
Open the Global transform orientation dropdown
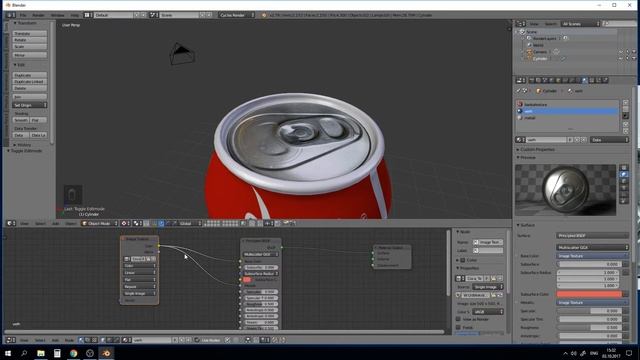click(x=188, y=223)
